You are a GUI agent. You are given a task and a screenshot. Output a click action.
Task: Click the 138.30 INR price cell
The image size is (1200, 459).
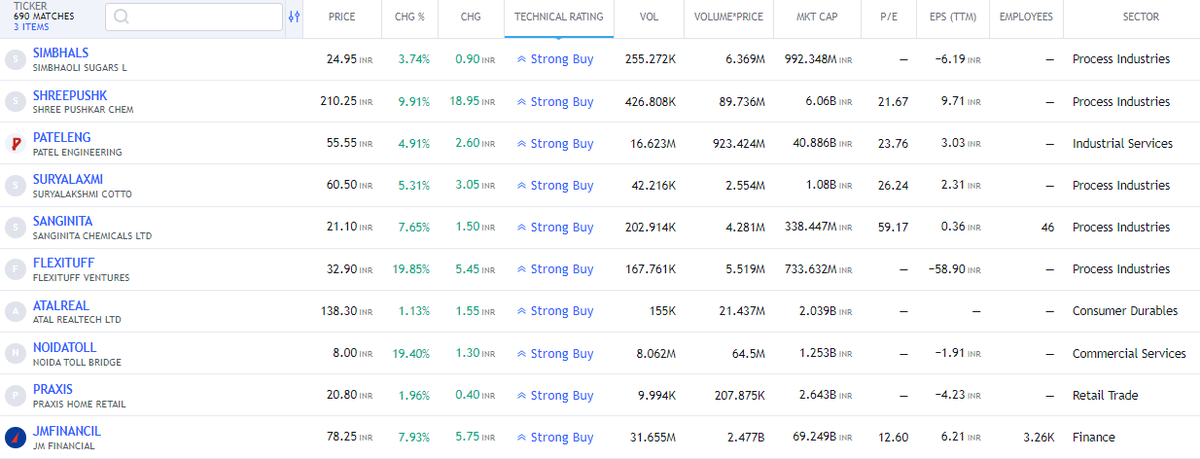tap(346, 311)
